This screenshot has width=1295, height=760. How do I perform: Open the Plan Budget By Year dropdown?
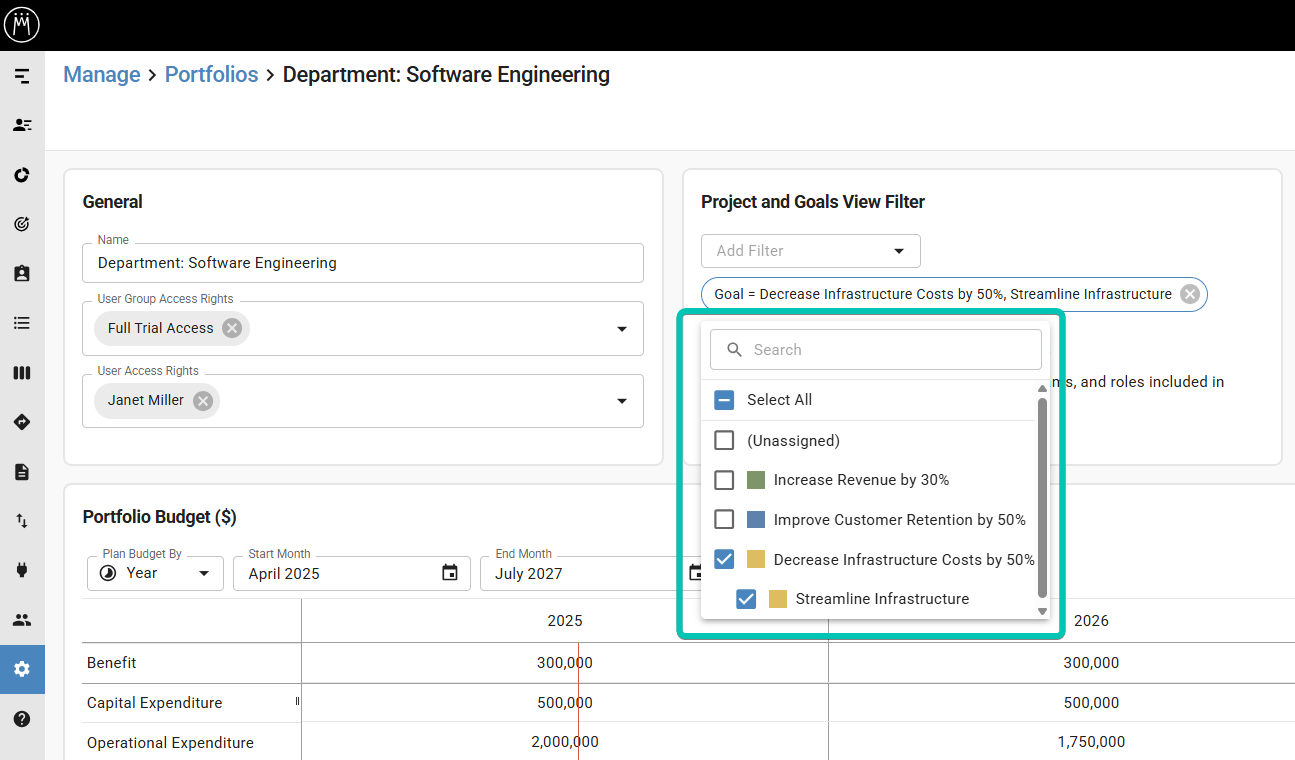coord(155,573)
